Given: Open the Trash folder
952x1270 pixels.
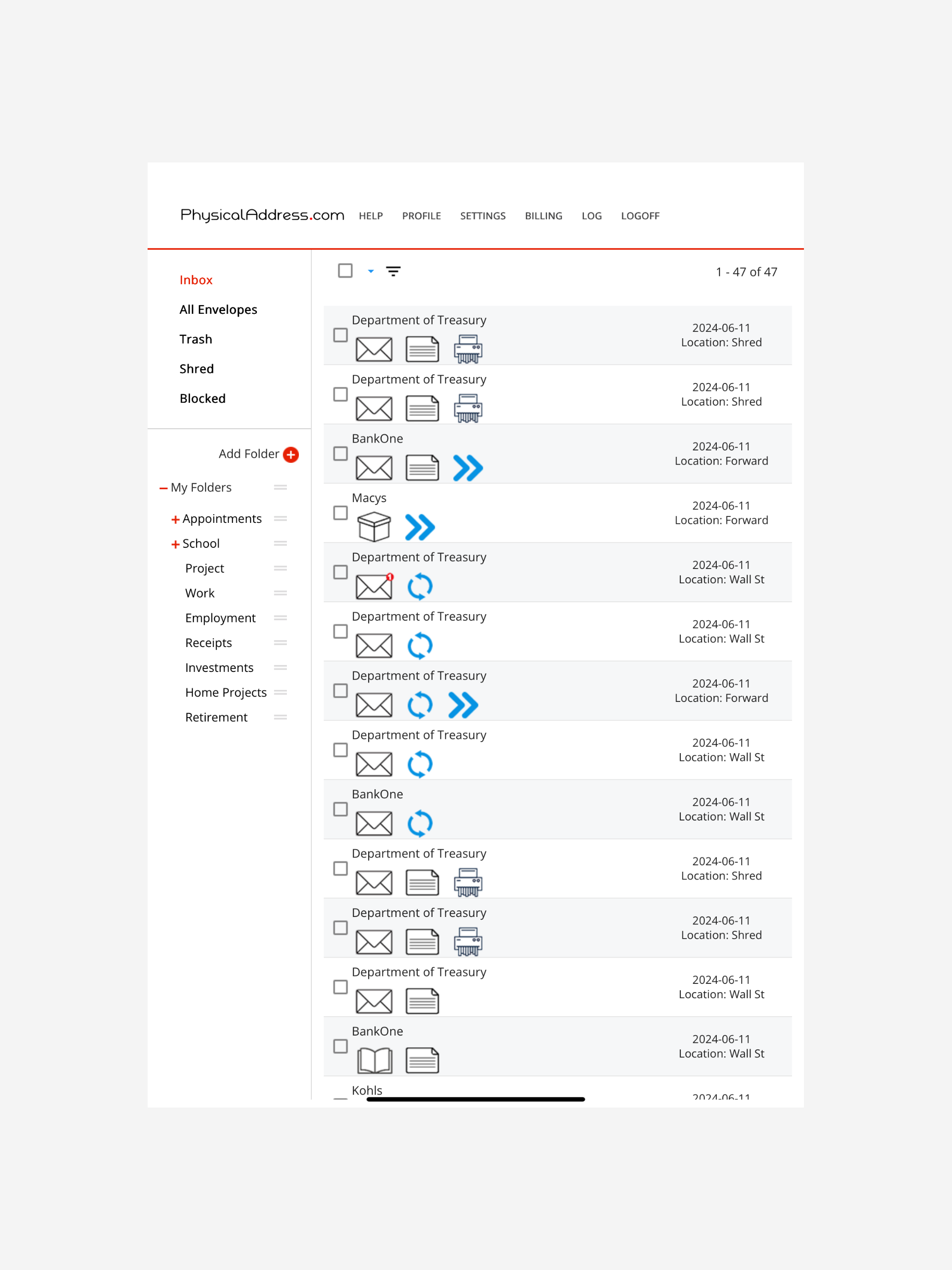Looking at the screenshot, I should coord(196,339).
